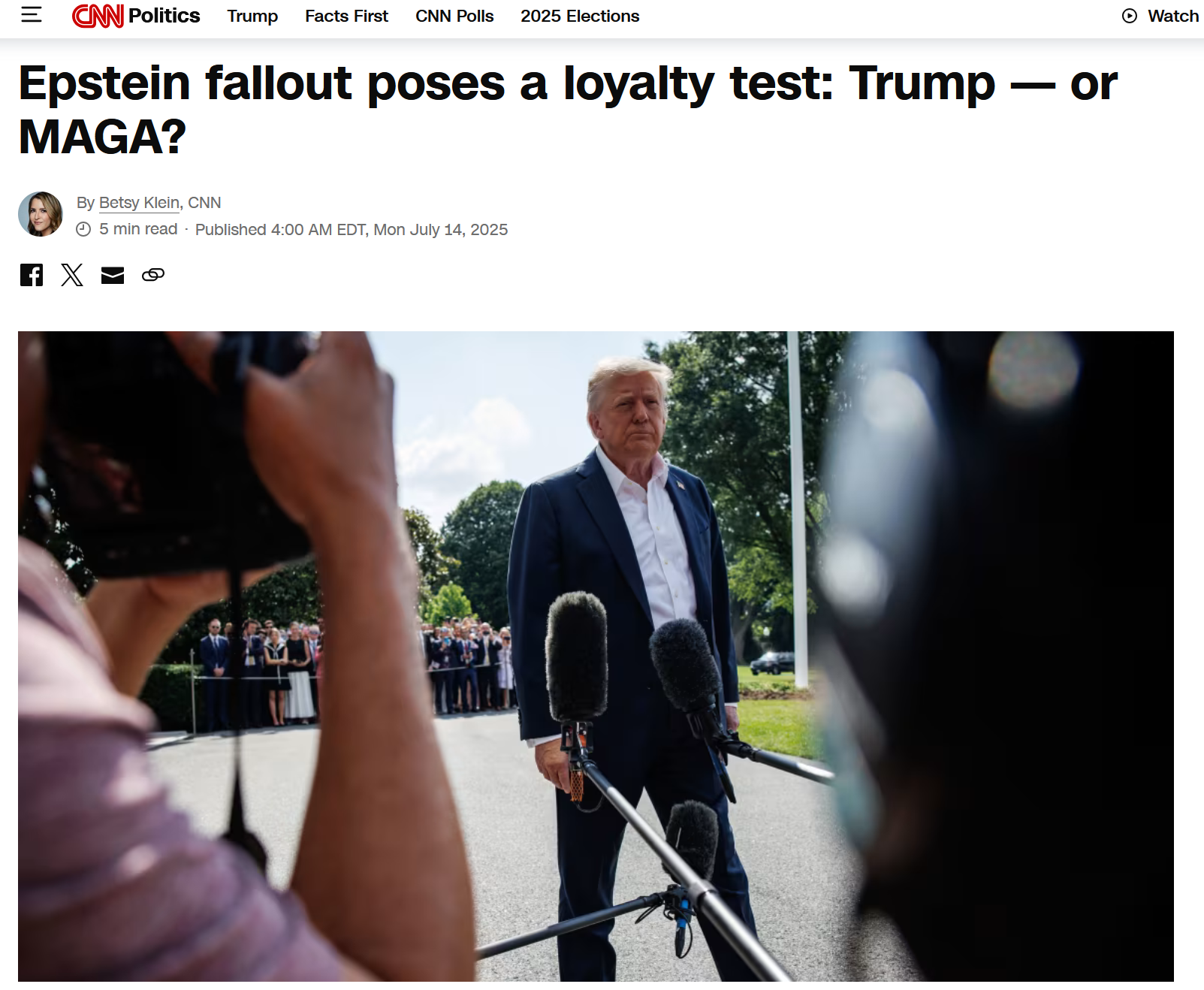This screenshot has height=990, width=1204.
Task: Click the read time clock icon
Action: (x=83, y=229)
